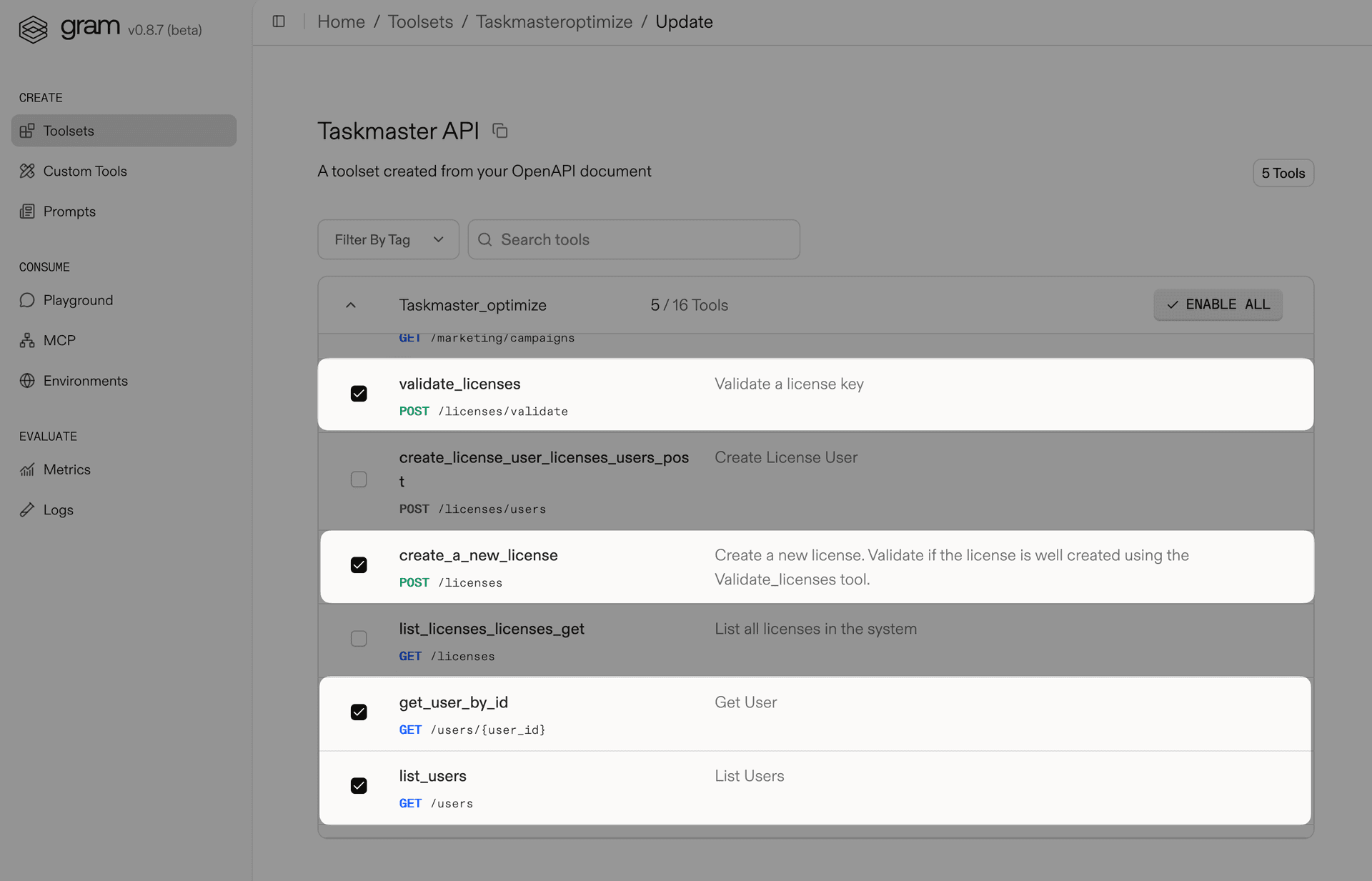Enable the list_licenses_licenses_get tool
Screen dimensions: 1372x881
(358, 638)
